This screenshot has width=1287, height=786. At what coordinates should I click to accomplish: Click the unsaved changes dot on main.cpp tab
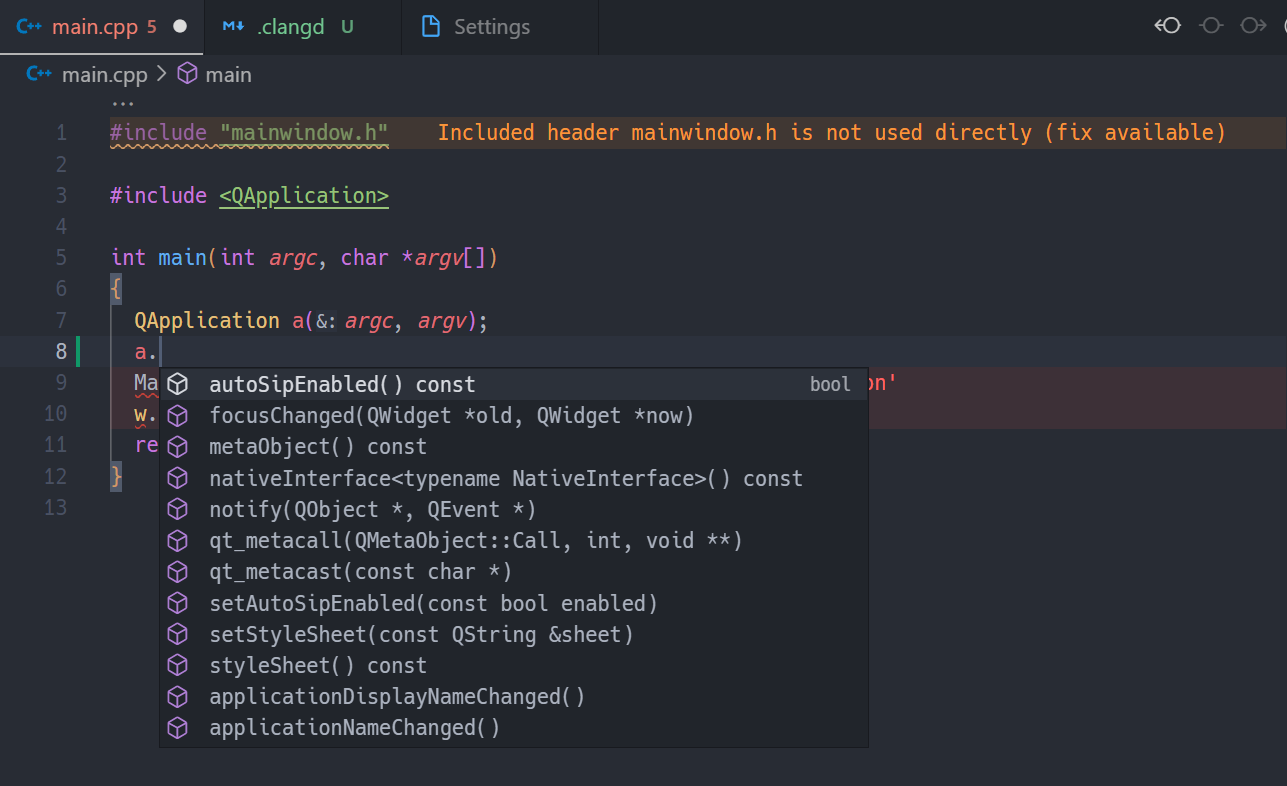(x=184, y=27)
